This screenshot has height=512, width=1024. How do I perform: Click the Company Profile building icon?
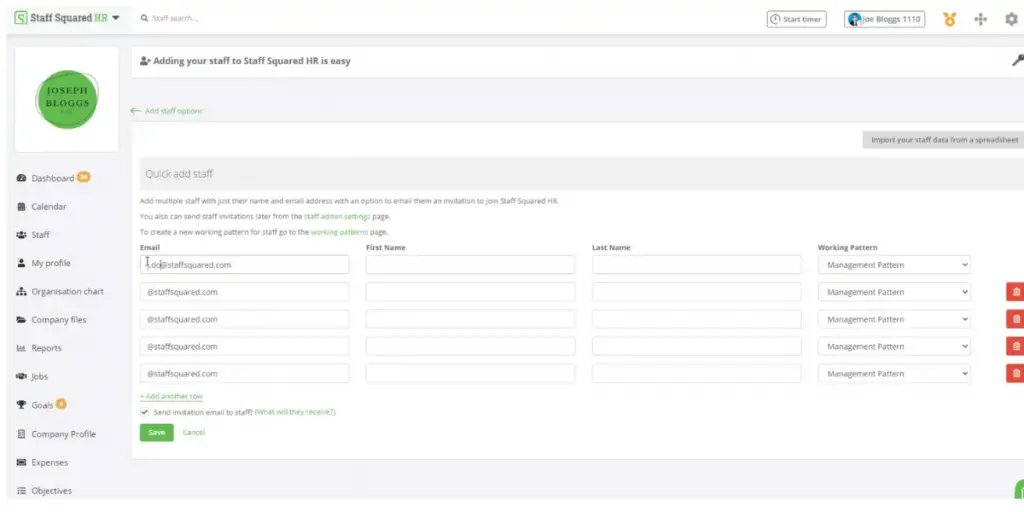coord(21,434)
